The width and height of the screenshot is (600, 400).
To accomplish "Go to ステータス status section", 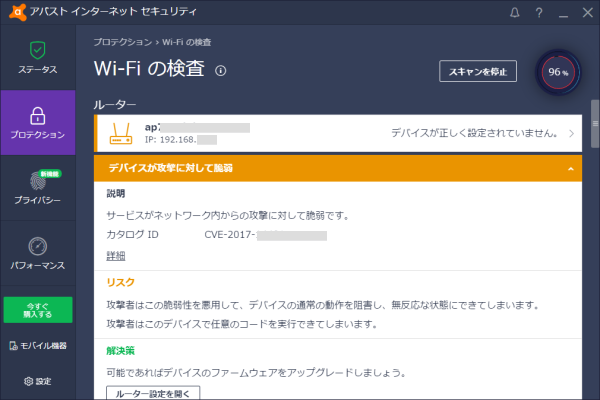I will (38, 57).
